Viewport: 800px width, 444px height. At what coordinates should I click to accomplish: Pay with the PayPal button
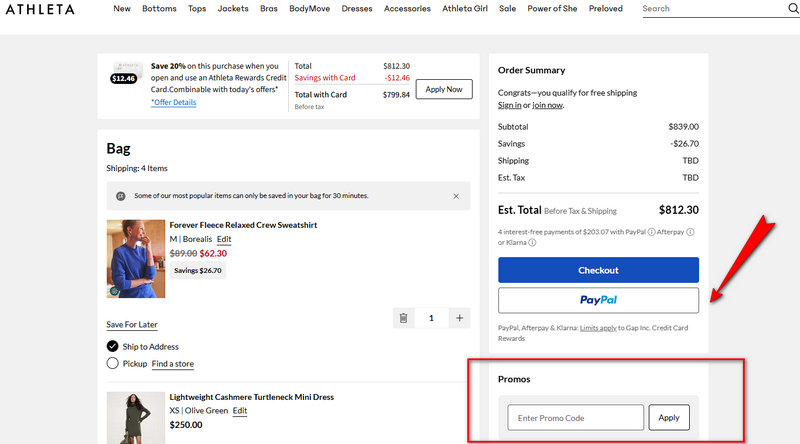[x=598, y=300]
